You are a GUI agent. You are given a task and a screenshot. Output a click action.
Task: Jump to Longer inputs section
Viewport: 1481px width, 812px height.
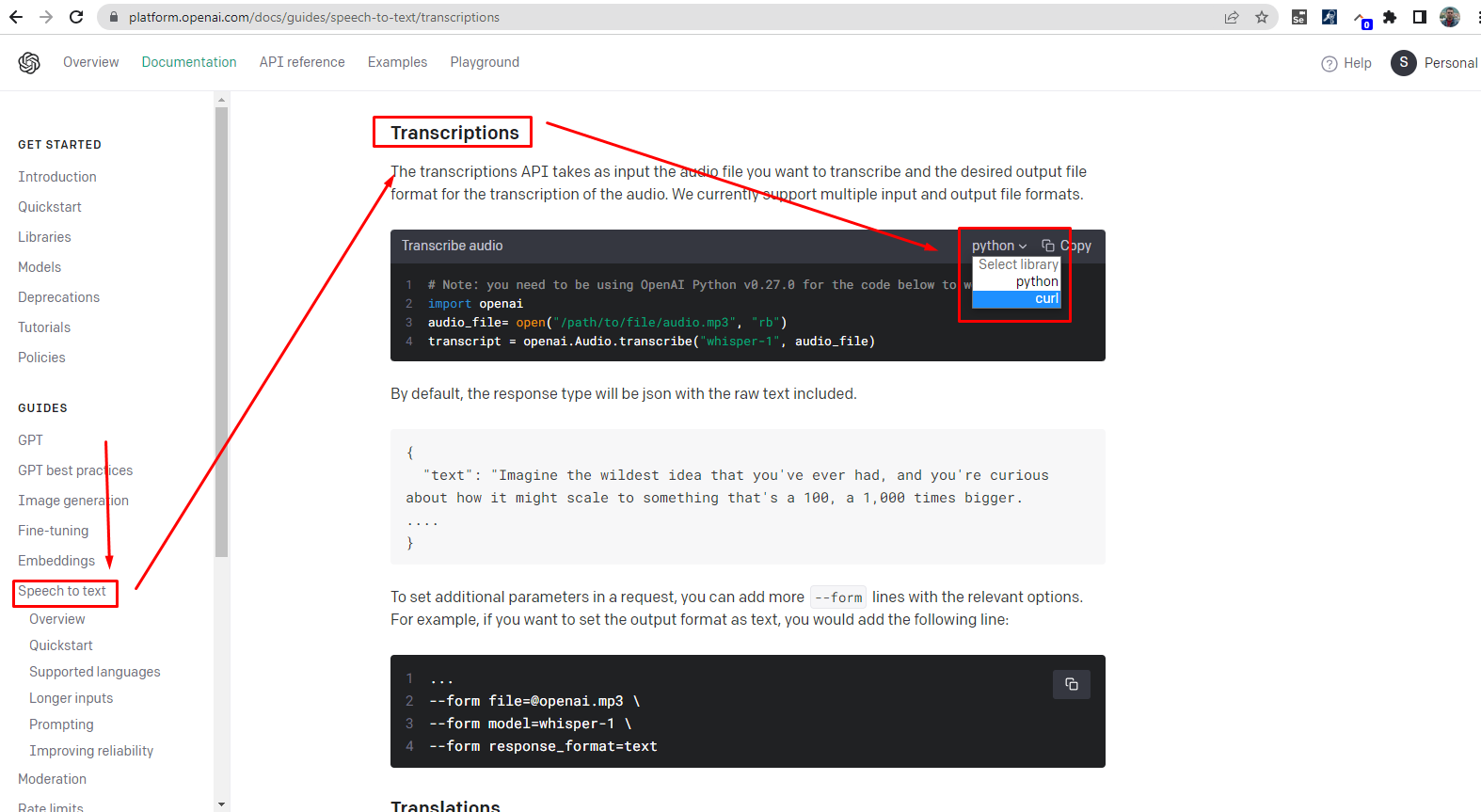tap(71, 698)
